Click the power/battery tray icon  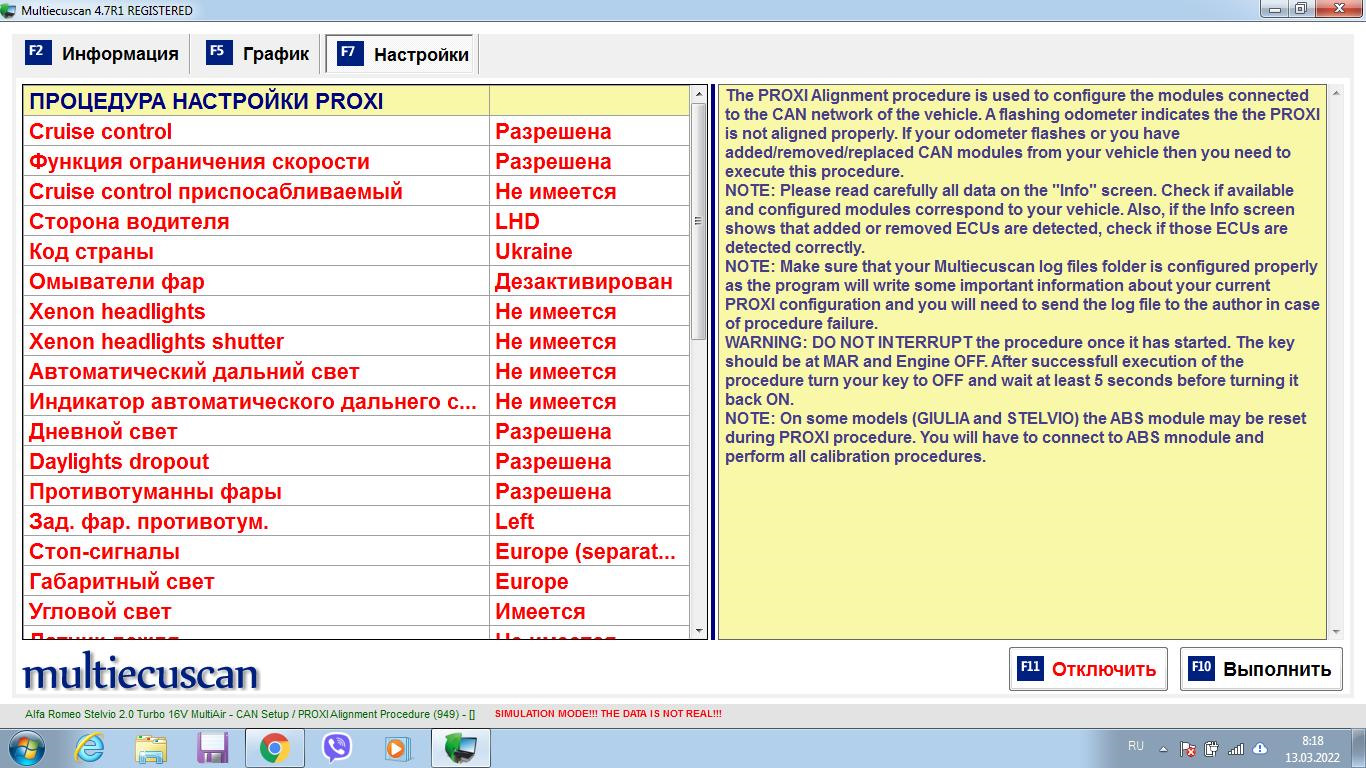1212,748
